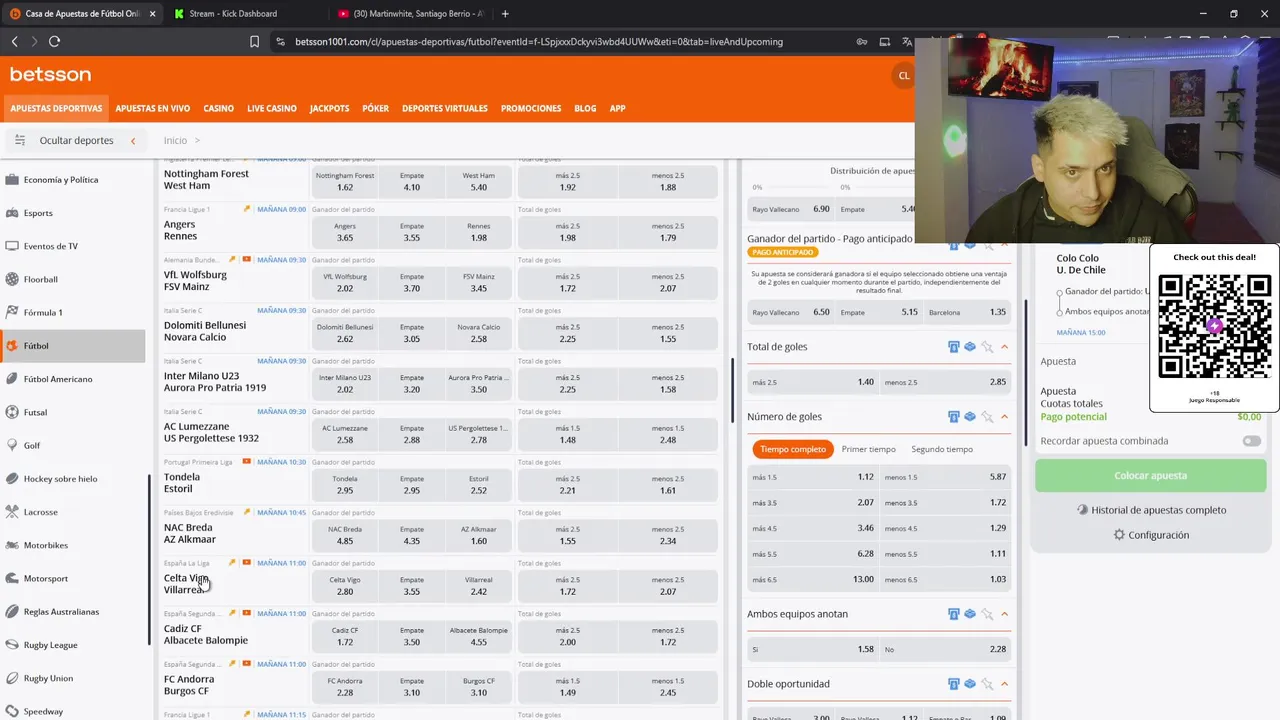The image size is (1280, 720).
Task: Click the browser reload button
Action: [54, 41]
